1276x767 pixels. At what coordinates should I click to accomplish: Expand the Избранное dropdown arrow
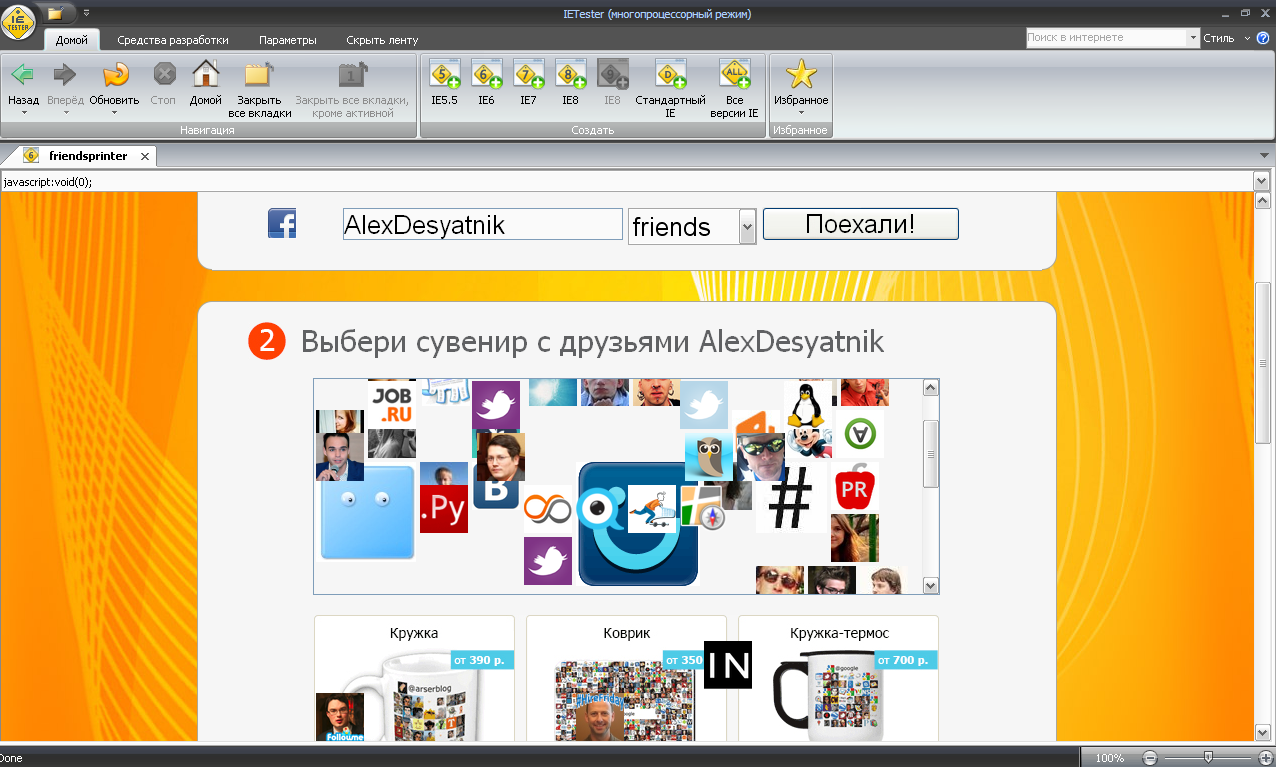coord(801,112)
